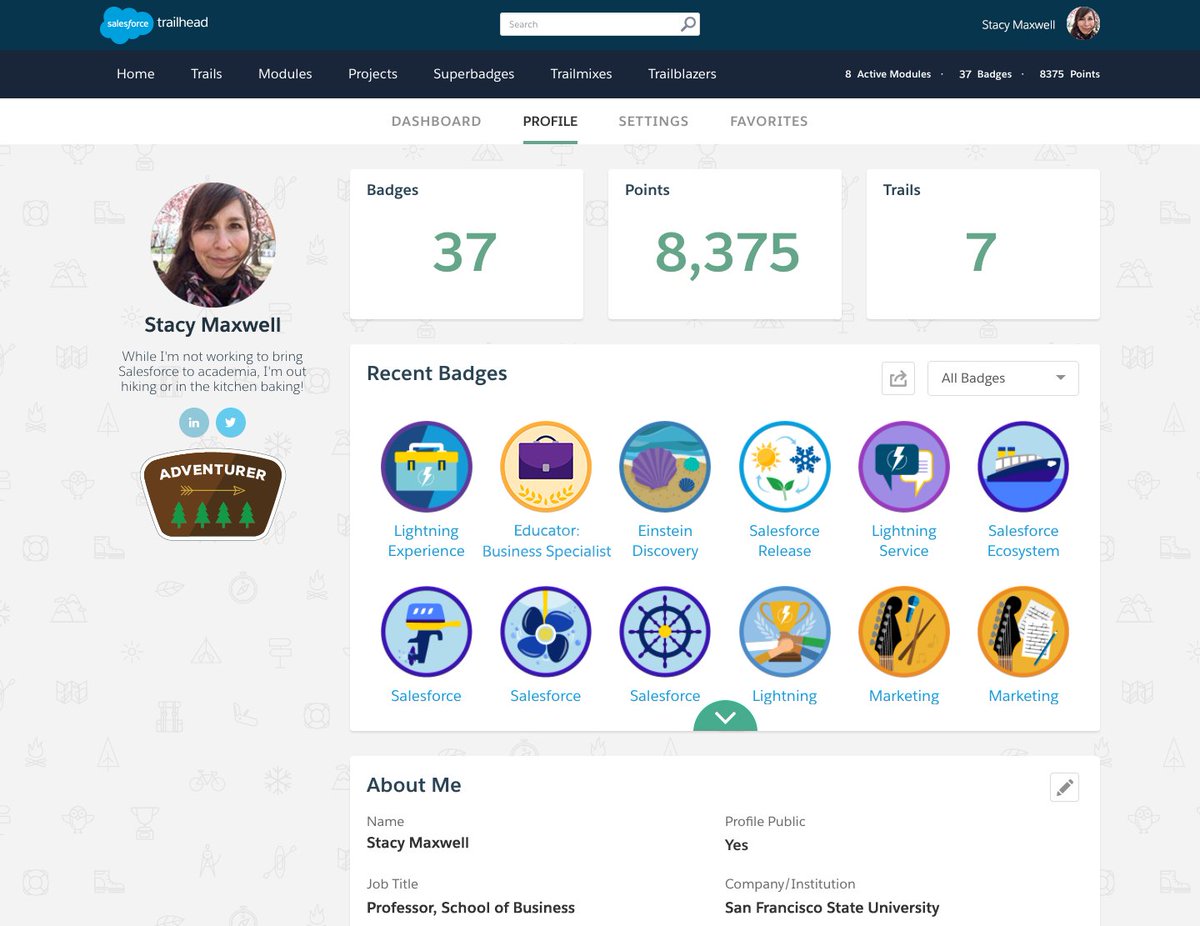Open the outboard motor badge icon
The height and width of the screenshot is (926, 1200).
coord(426,632)
